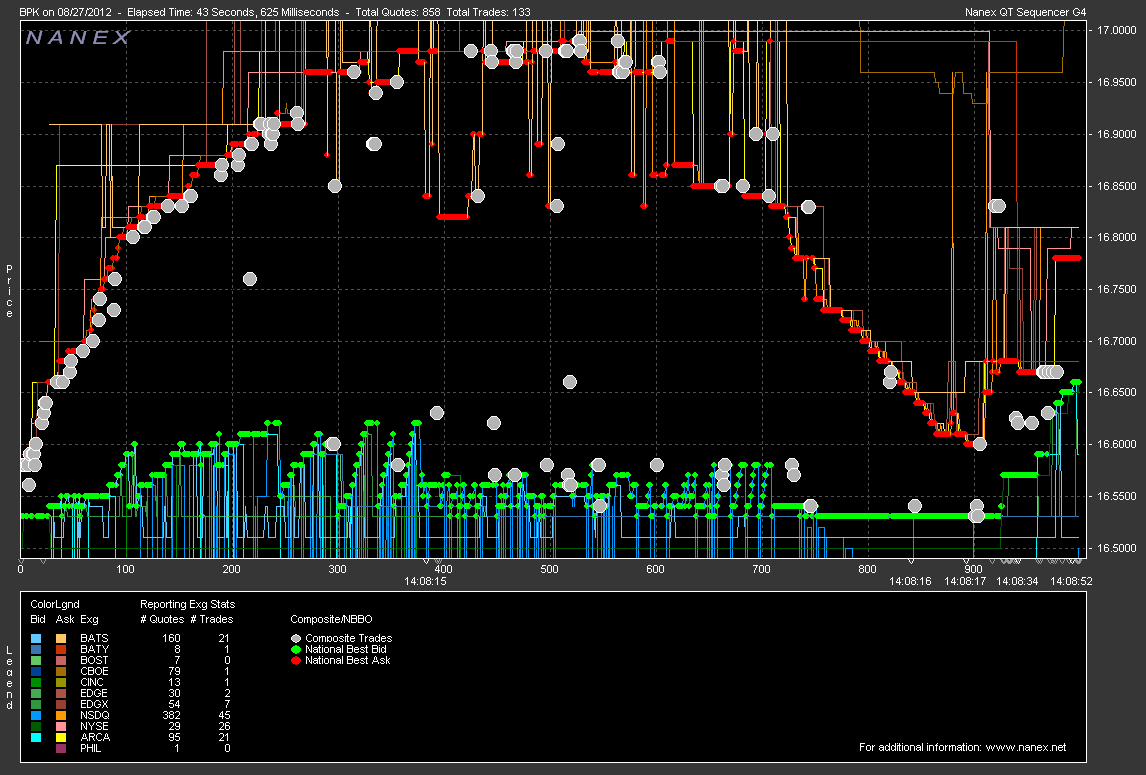Click the CBOE bid color swatch
This screenshot has height=775, width=1146.
coord(37,671)
